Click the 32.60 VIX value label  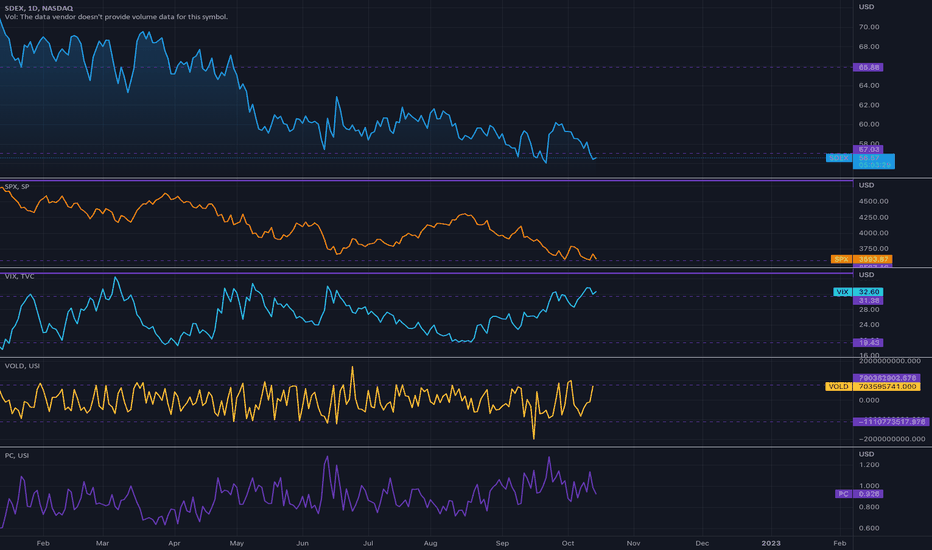[868, 292]
